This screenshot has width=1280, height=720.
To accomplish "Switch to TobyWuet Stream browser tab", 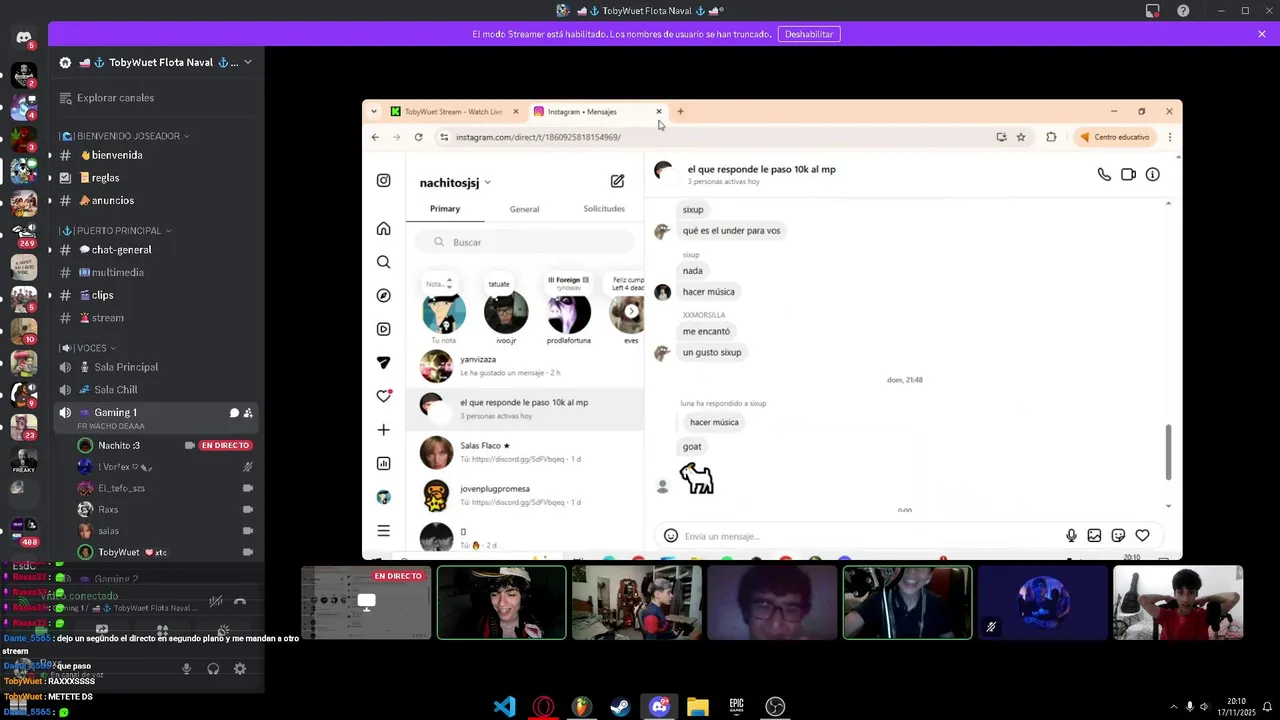I will 455,112.
